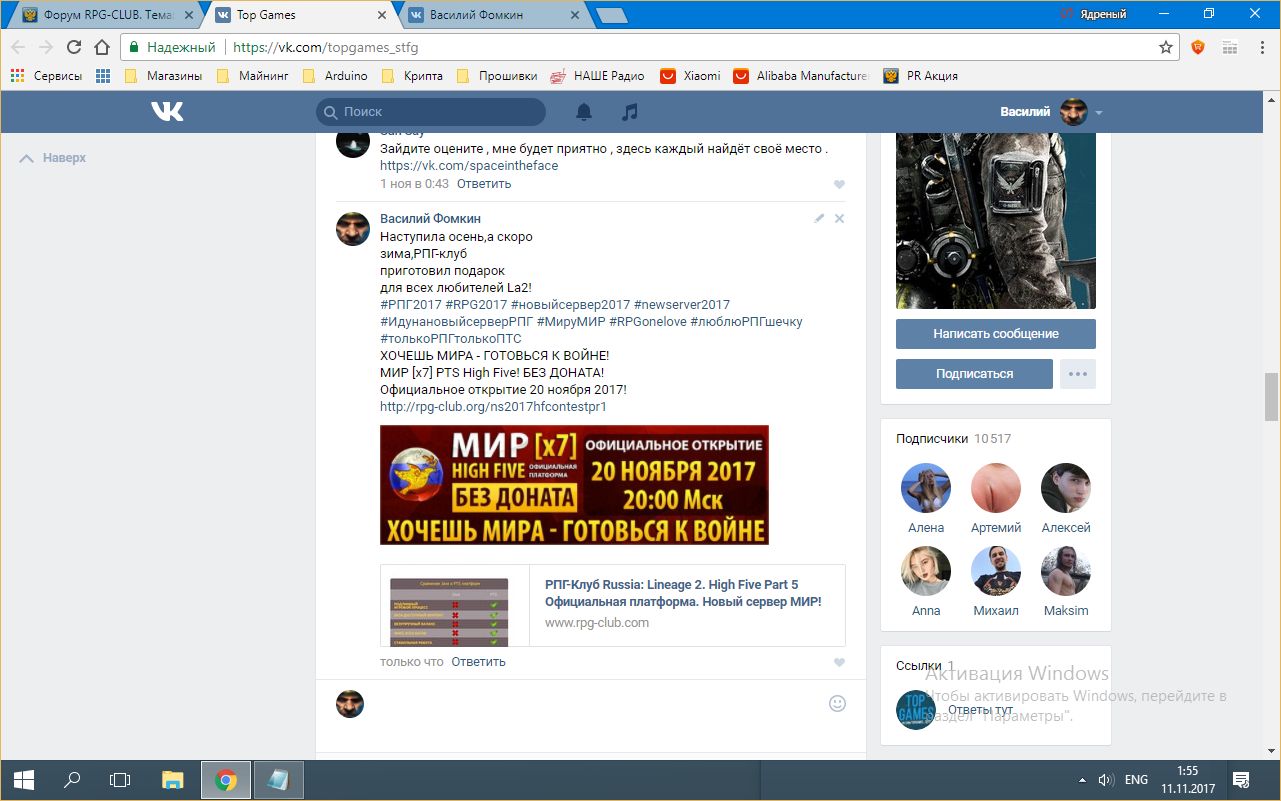
Task: Click Подписаться button
Action: click(x=974, y=374)
